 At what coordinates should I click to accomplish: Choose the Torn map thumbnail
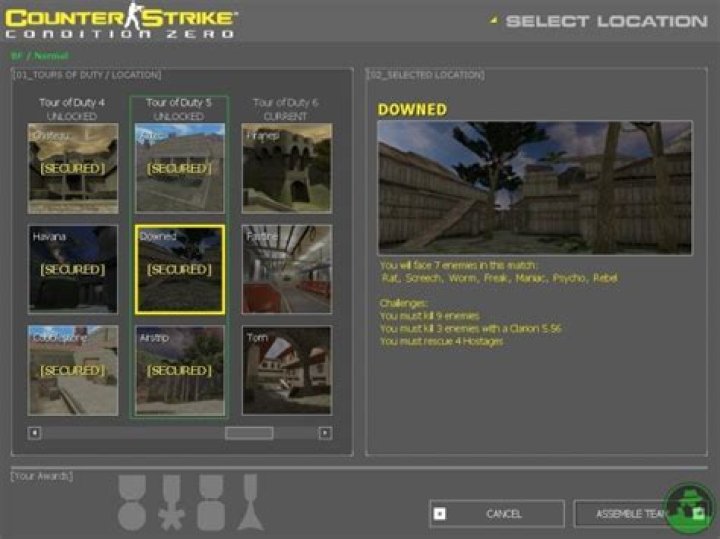287,370
